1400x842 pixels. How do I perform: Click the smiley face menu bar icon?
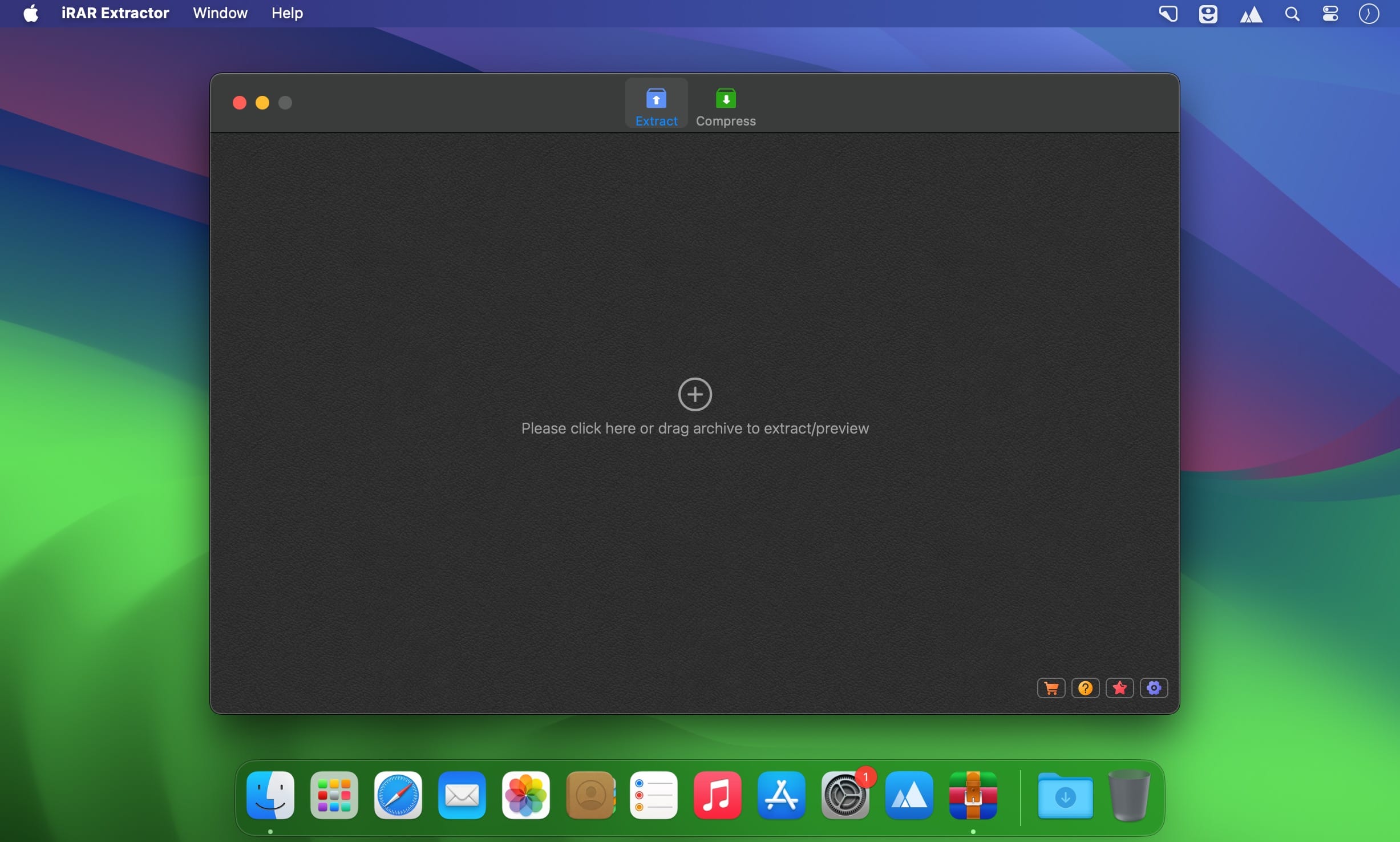point(1208,14)
